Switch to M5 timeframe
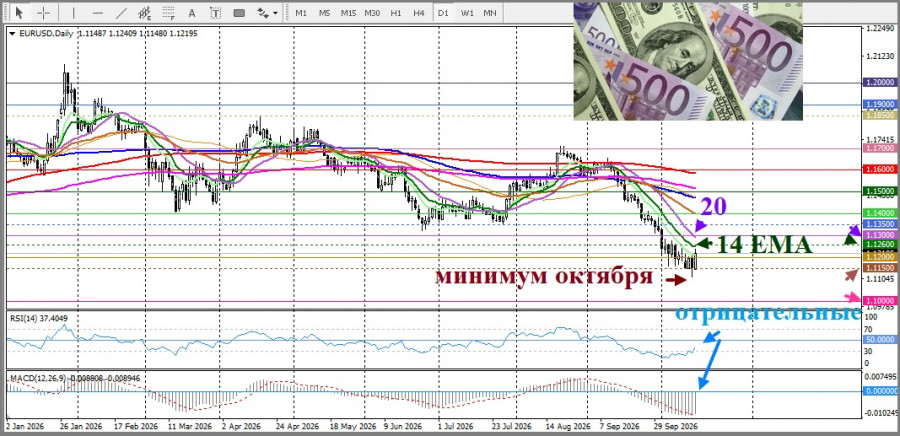900x436 pixels. pyautogui.click(x=324, y=12)
